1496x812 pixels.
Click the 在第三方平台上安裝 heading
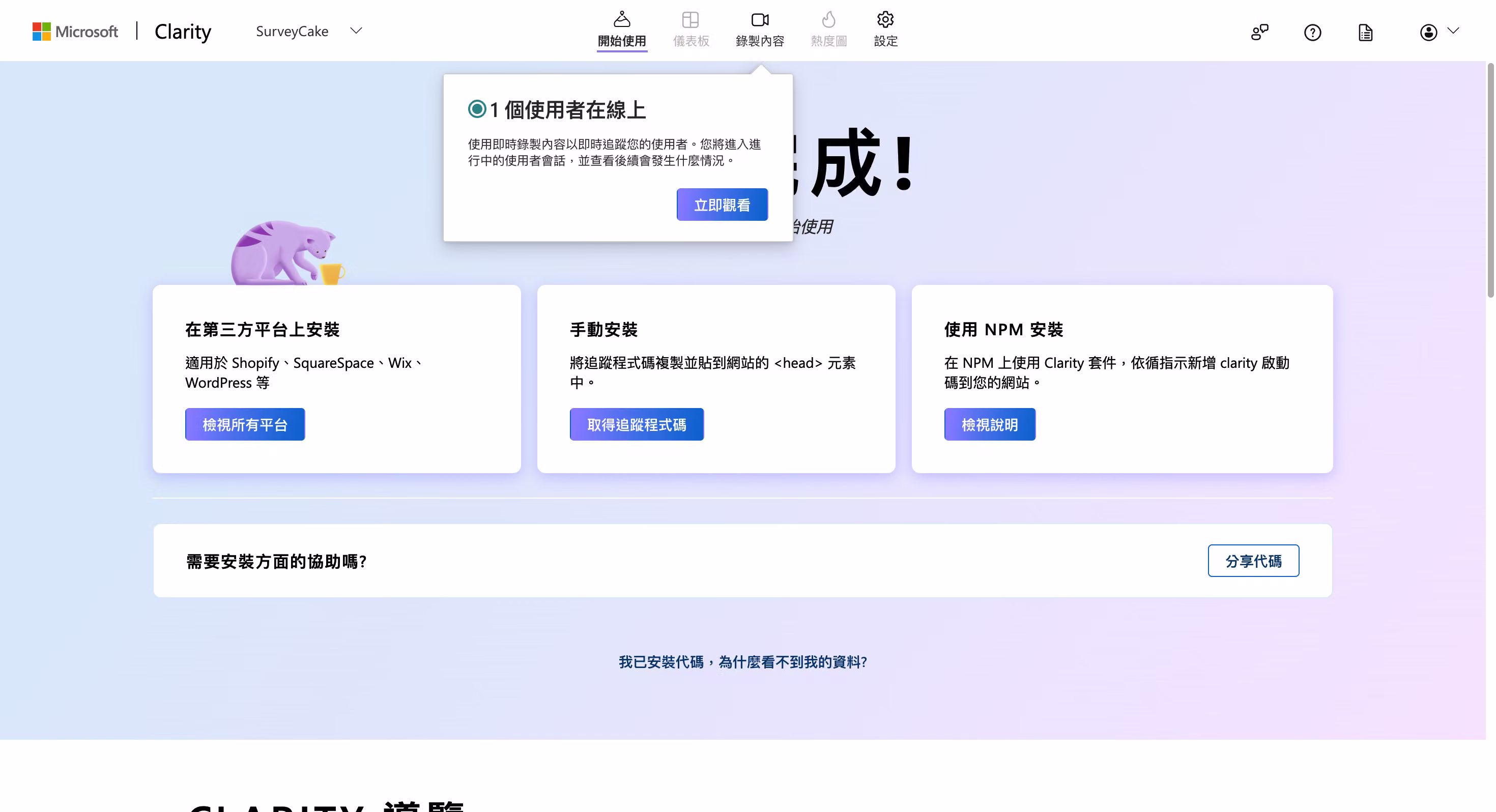pos(263,329)
